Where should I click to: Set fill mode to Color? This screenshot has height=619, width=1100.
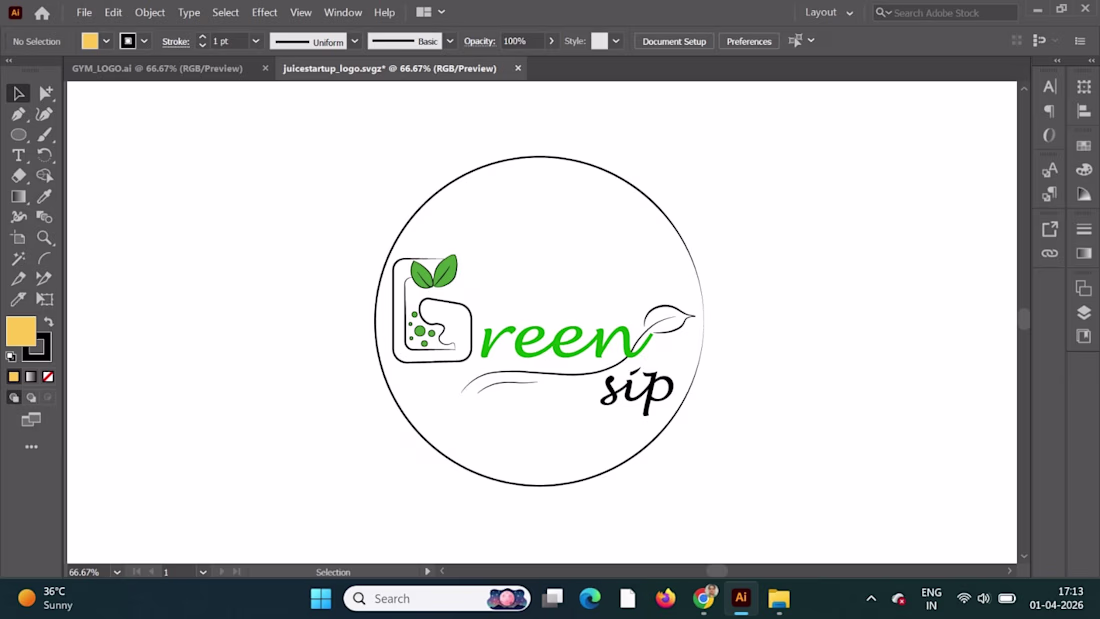[x=13, y=377]
